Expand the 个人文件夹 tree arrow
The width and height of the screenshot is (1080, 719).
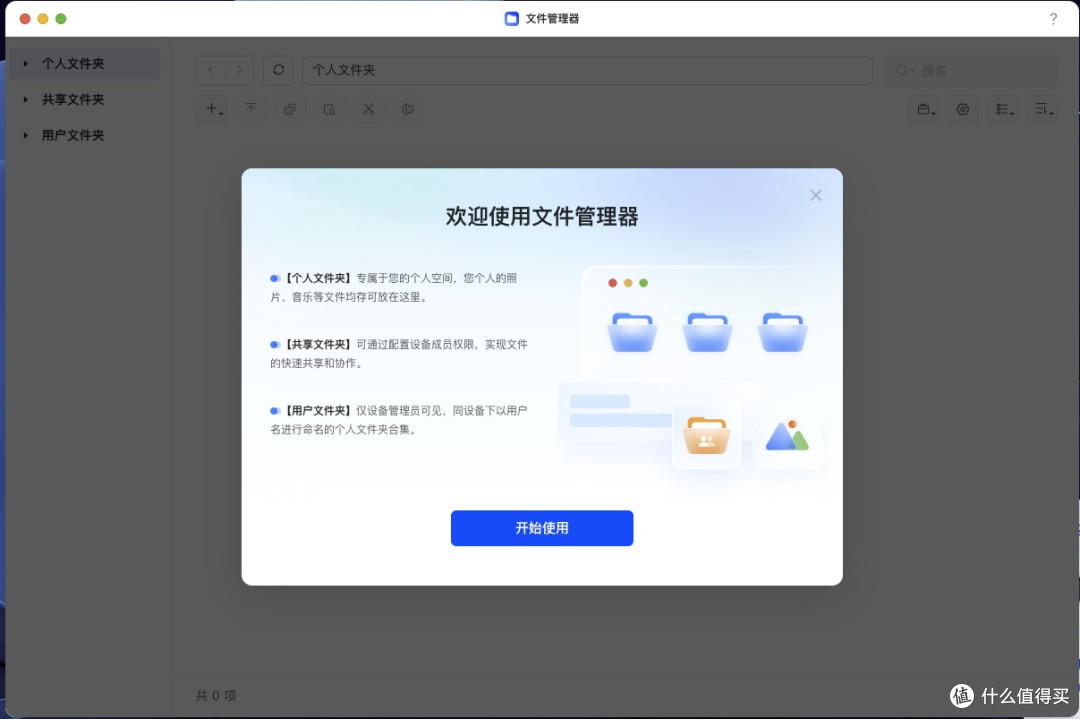click(x=25, y=63)
